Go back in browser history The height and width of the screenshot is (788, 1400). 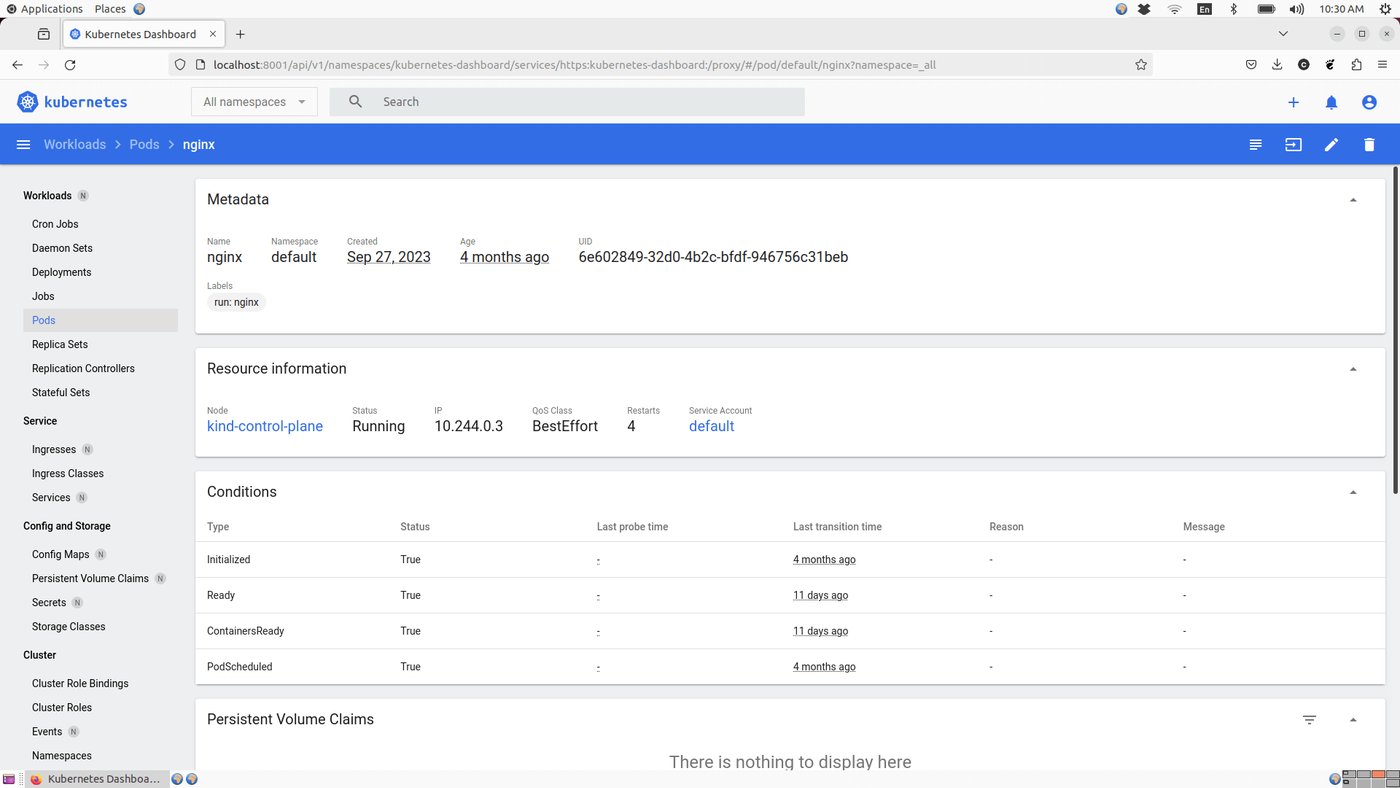(17, 65)
